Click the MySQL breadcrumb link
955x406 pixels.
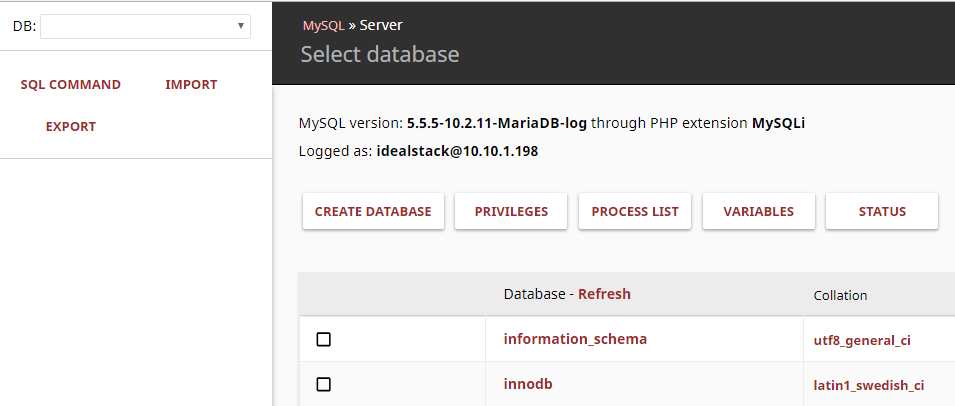tap(323, 25)
